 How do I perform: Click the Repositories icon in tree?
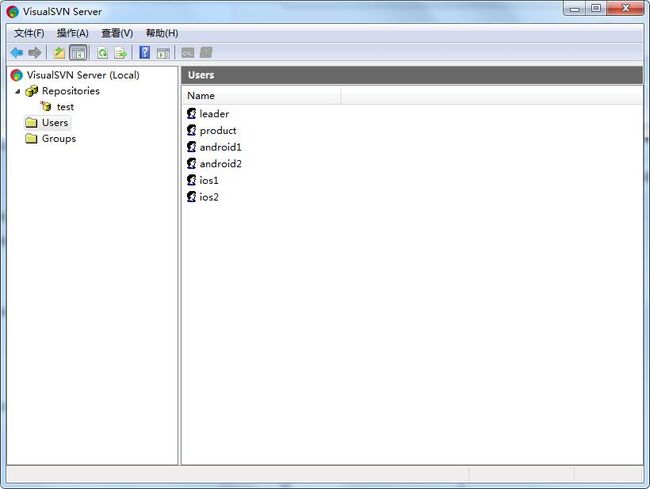point(32,91)
